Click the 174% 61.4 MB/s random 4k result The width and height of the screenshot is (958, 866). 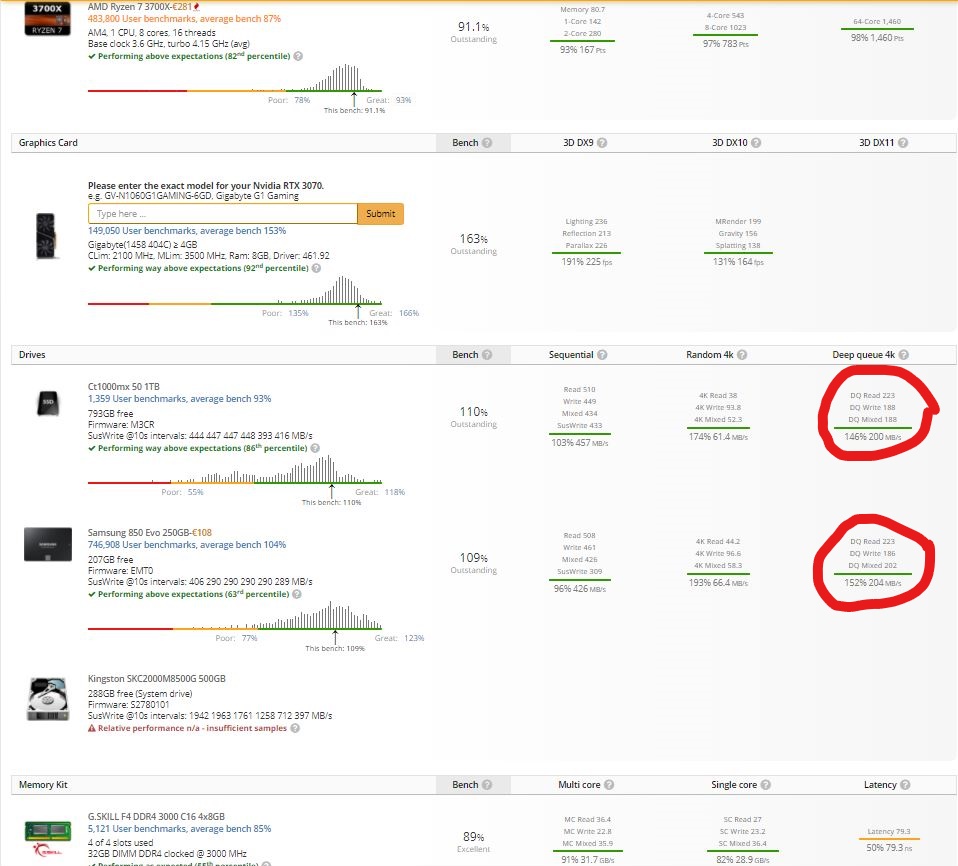coord(718,437)
